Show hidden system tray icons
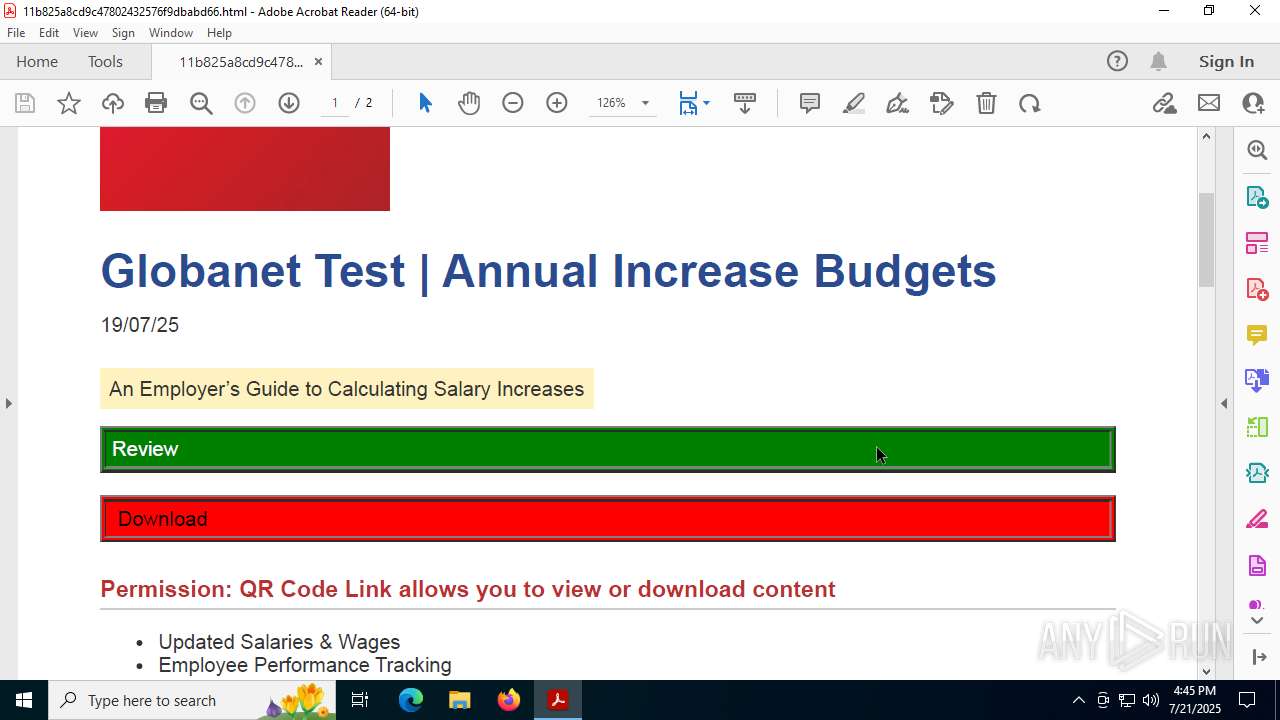 1078,700
